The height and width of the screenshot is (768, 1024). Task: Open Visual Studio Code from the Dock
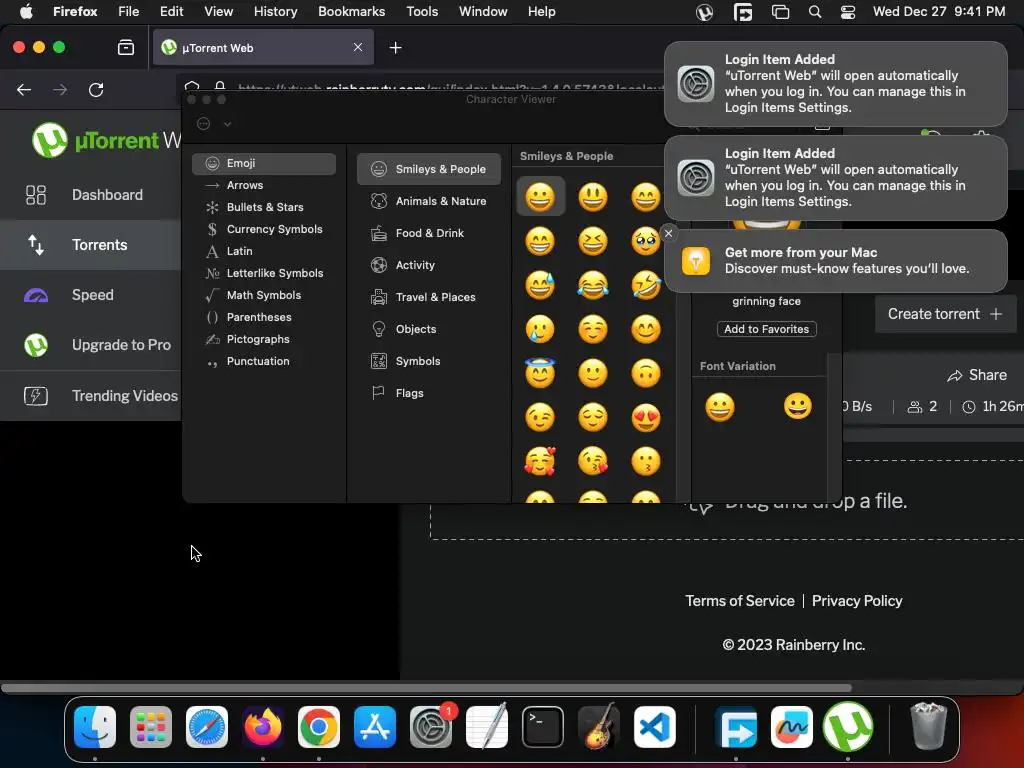pos(654,727)
